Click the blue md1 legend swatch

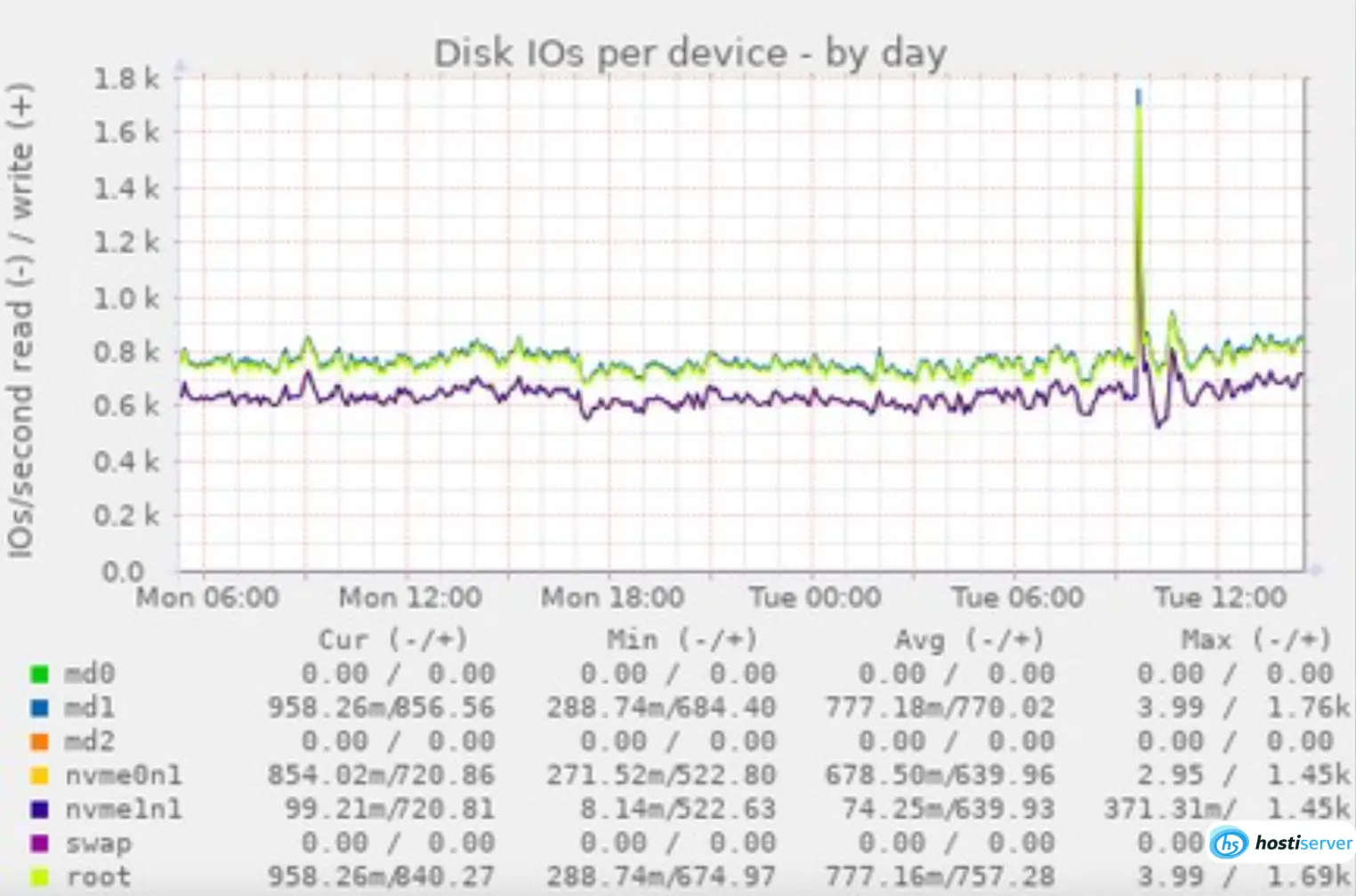tap(39, 707)
